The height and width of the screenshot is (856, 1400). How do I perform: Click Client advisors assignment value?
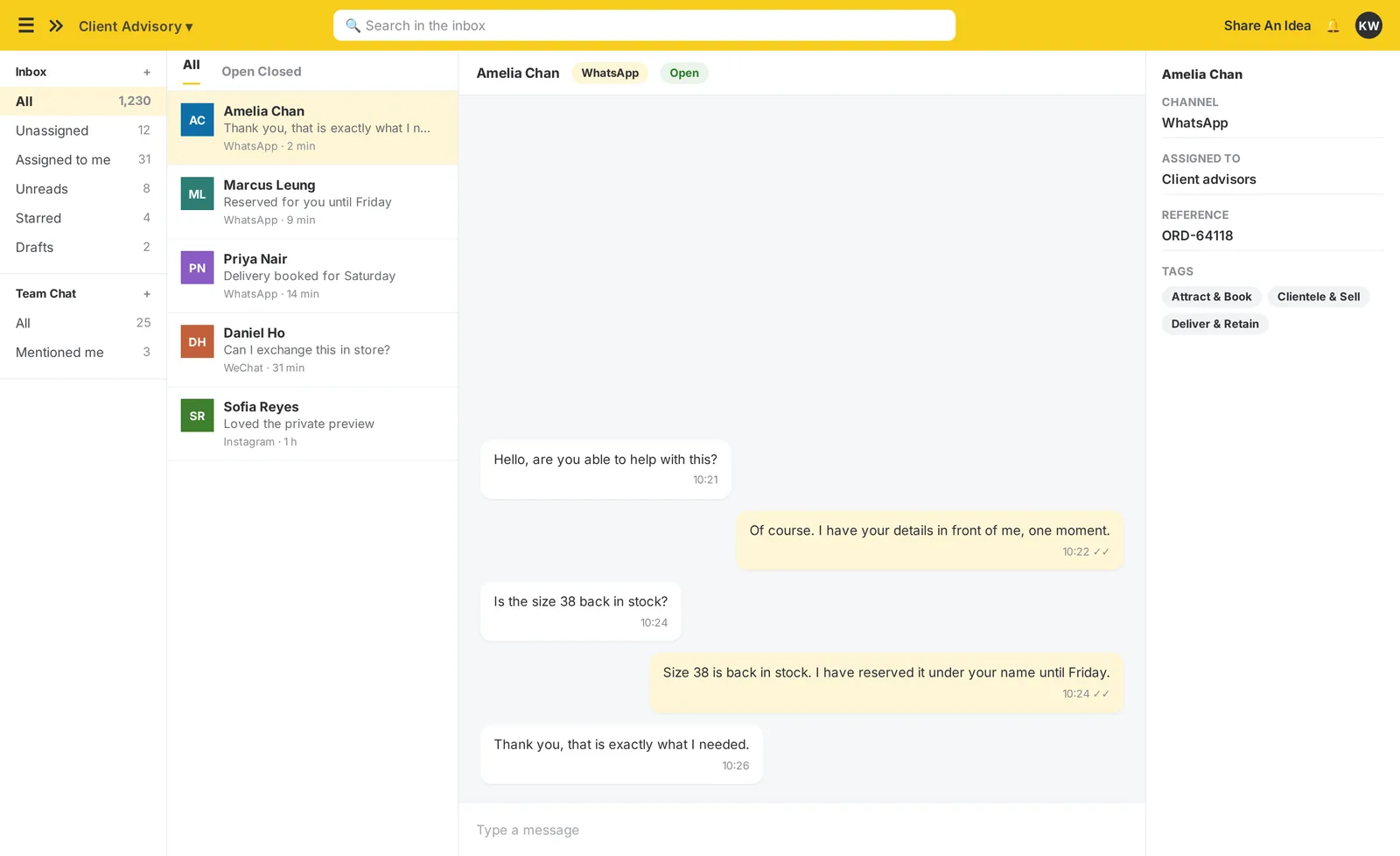(x=1208, y=179)
